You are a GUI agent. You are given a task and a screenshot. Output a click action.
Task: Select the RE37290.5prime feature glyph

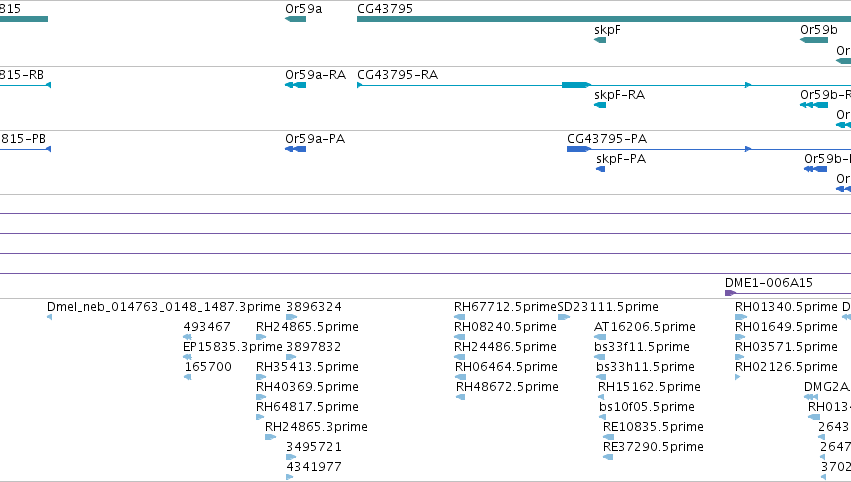tap(608, 457)
